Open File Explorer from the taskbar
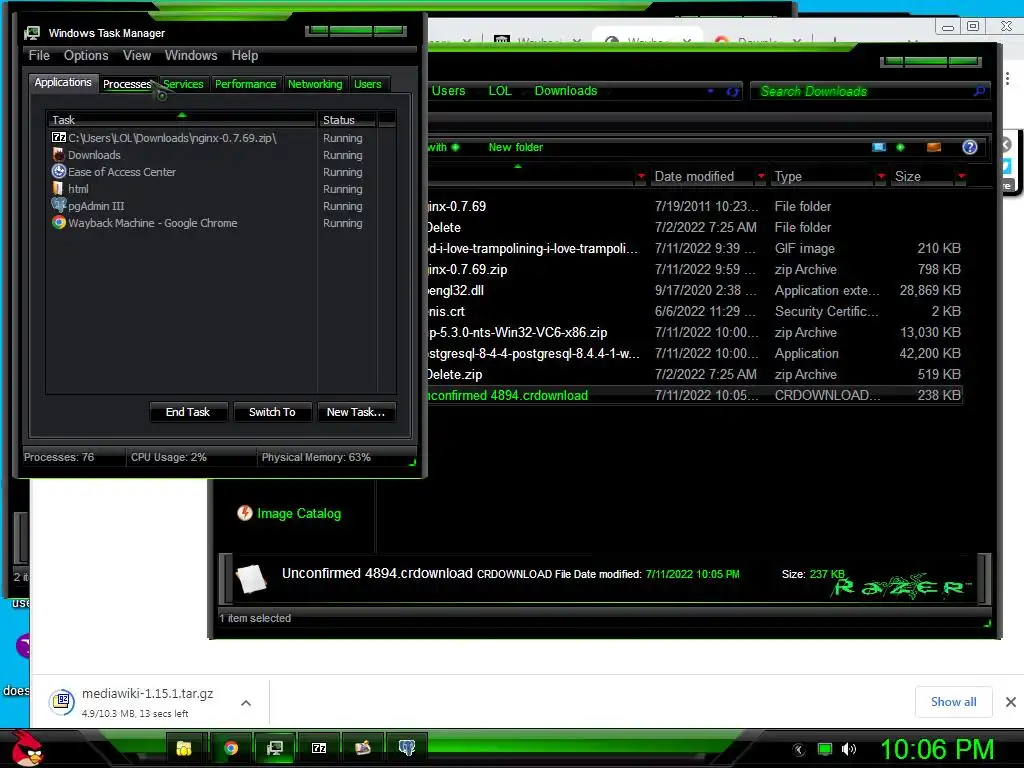 click(x=184, y=748)
